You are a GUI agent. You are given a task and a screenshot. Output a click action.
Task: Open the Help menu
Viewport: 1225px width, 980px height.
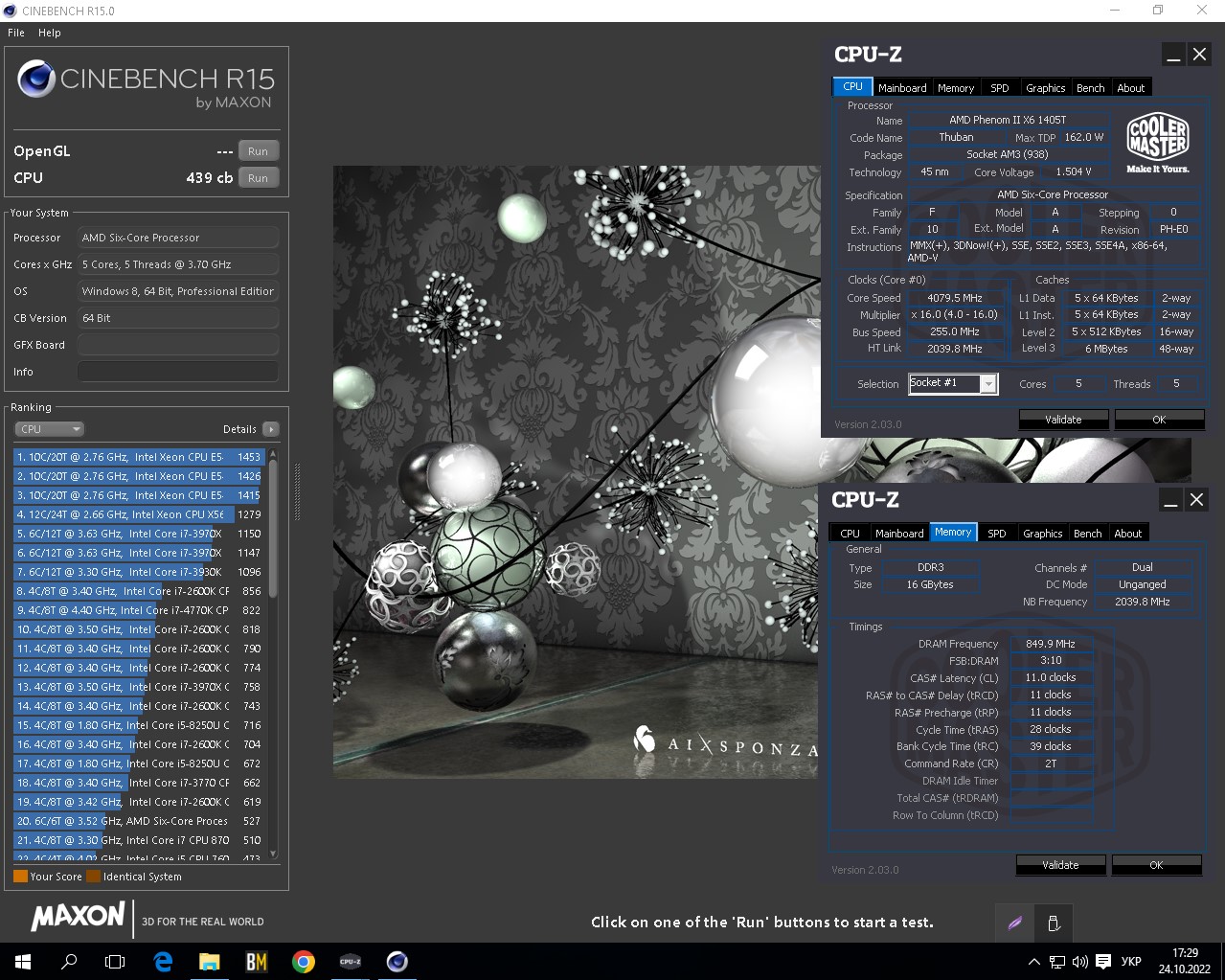[50, 33]
